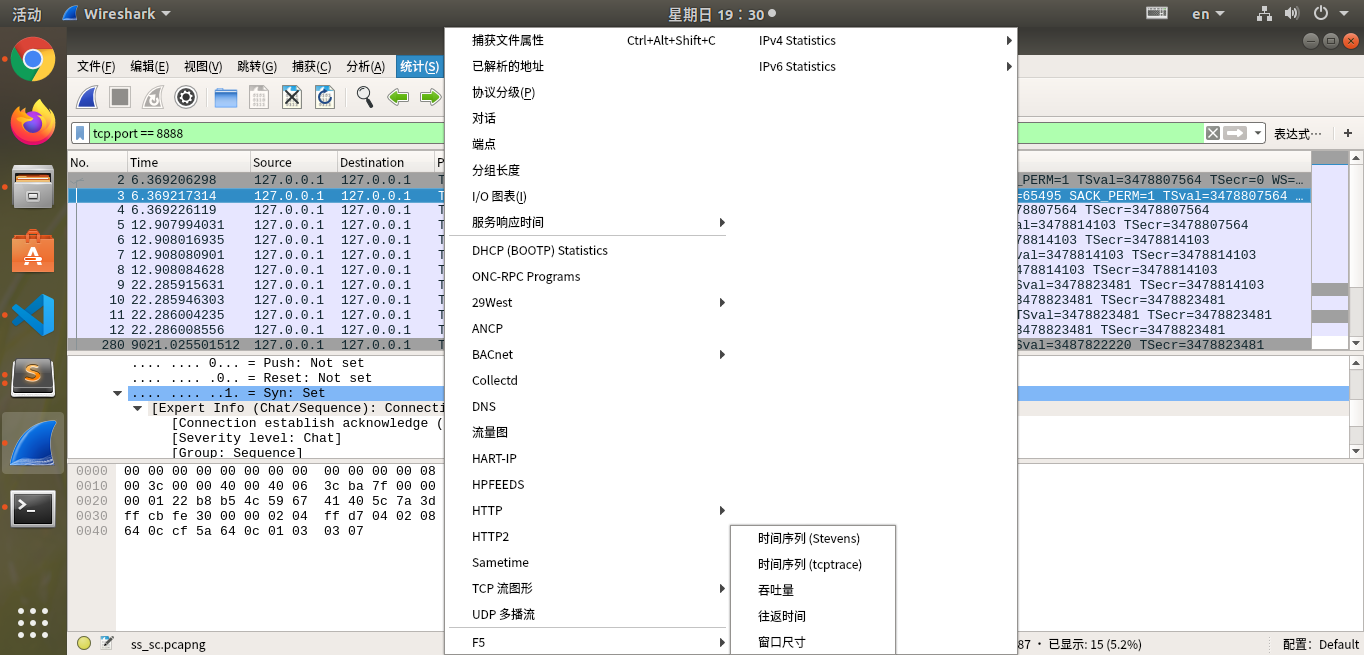Image resolution: width=1364 pixels, height=655 pixels.
Task: Open network status tray icon
Action: click(x=1265, y=14)
